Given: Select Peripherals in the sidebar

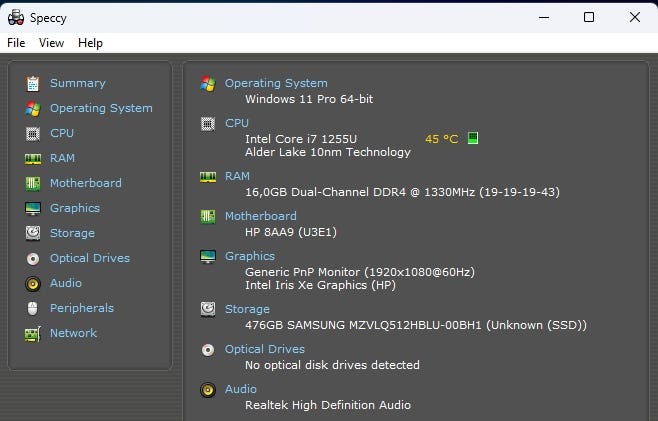Looking at the screenshot, I should tap(82, 308).
